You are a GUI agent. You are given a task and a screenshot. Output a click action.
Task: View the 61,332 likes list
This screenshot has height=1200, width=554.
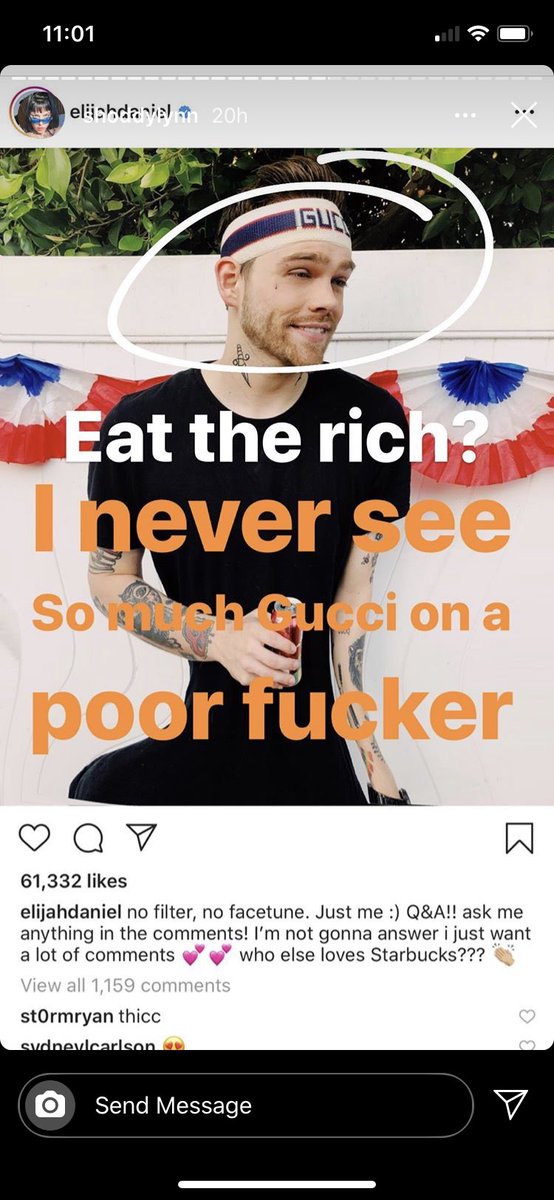(73, 881)
